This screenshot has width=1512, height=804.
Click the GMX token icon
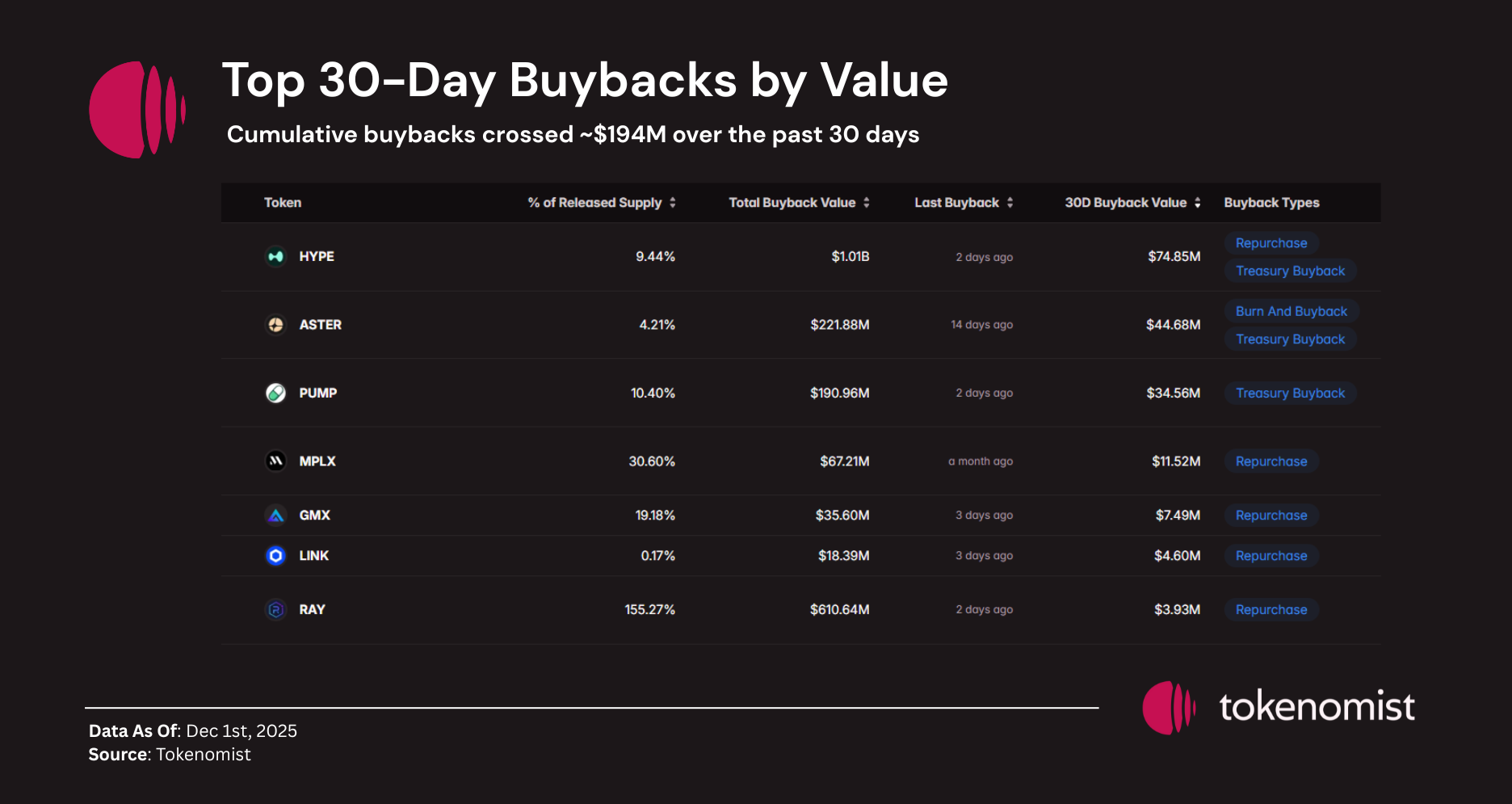pyautogui.click(x=275, y=515)
